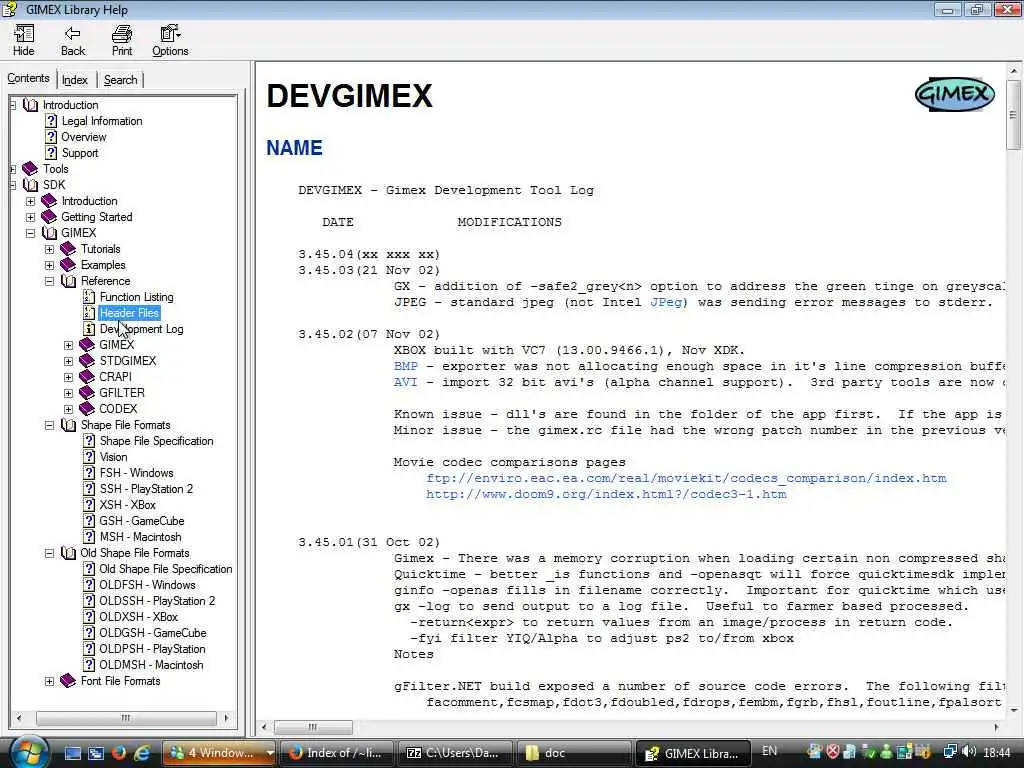Expand the GFILTER node

[69, 393]
